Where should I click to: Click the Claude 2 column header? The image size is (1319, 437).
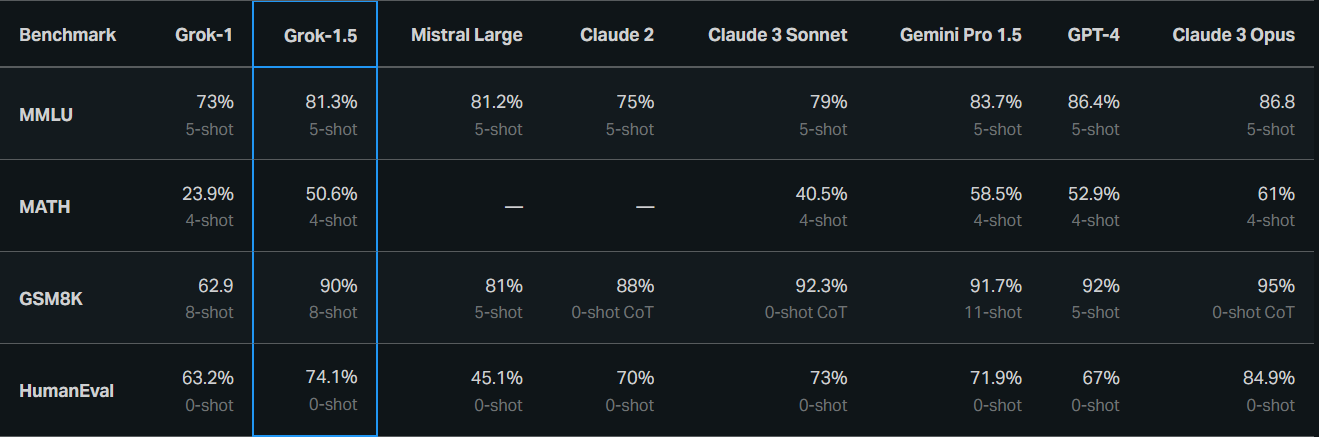pyautogui.click(x=617, y=35)
